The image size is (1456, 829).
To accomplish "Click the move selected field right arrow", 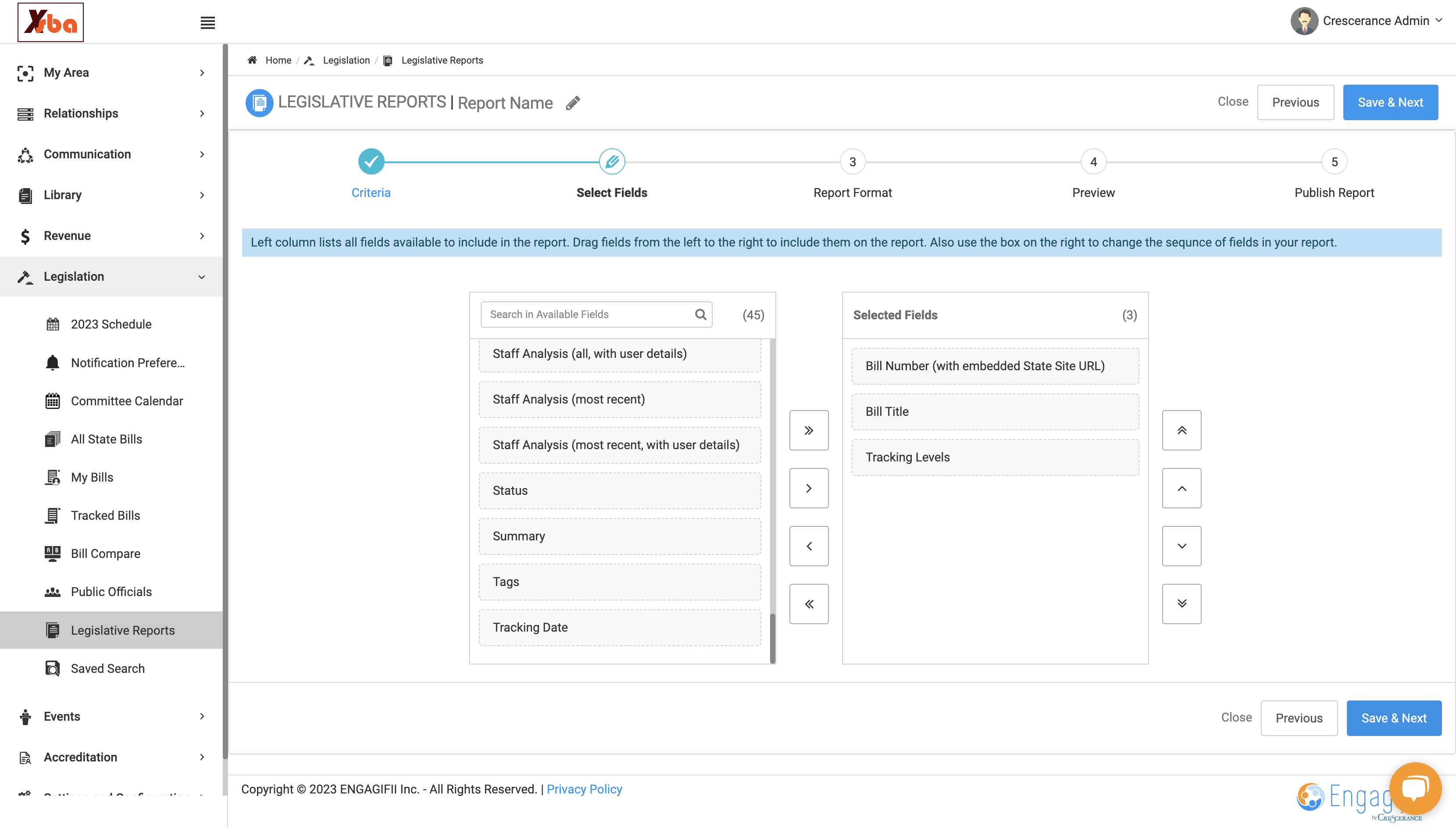I will (x=808, y=489).
